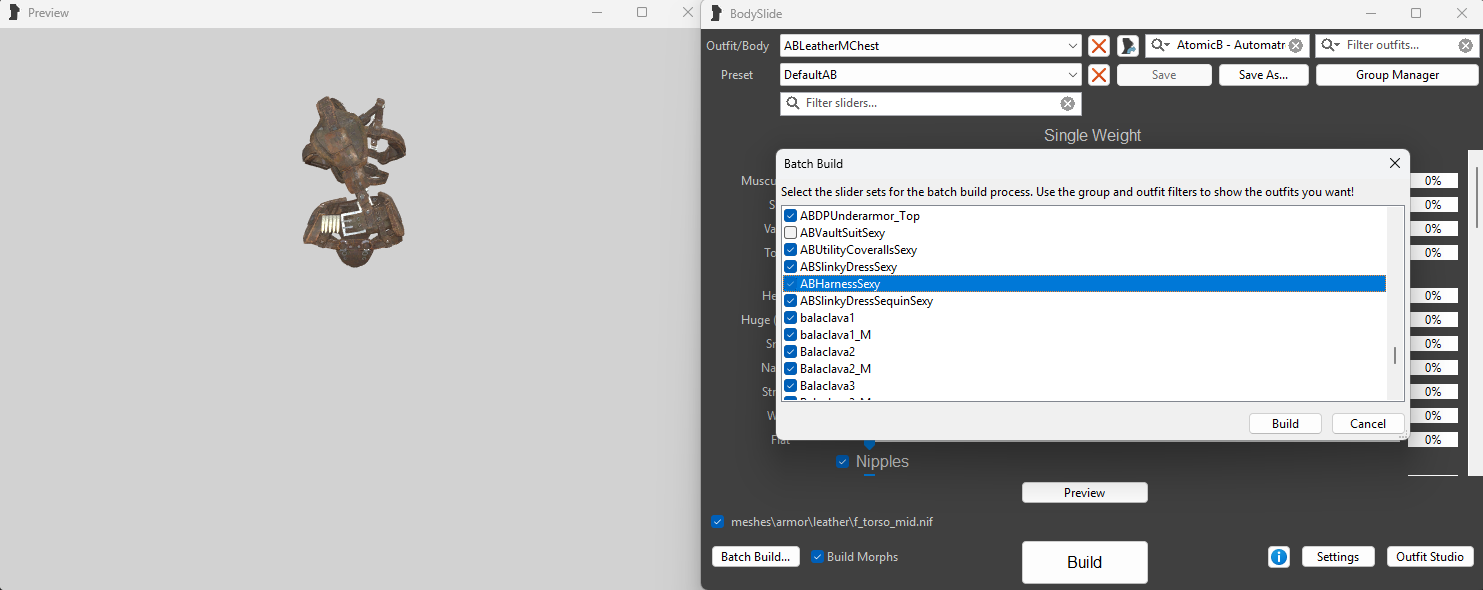Maximize the Preview window
Image resolution: width=1483 pixels, height=590 pixels.
642,13
